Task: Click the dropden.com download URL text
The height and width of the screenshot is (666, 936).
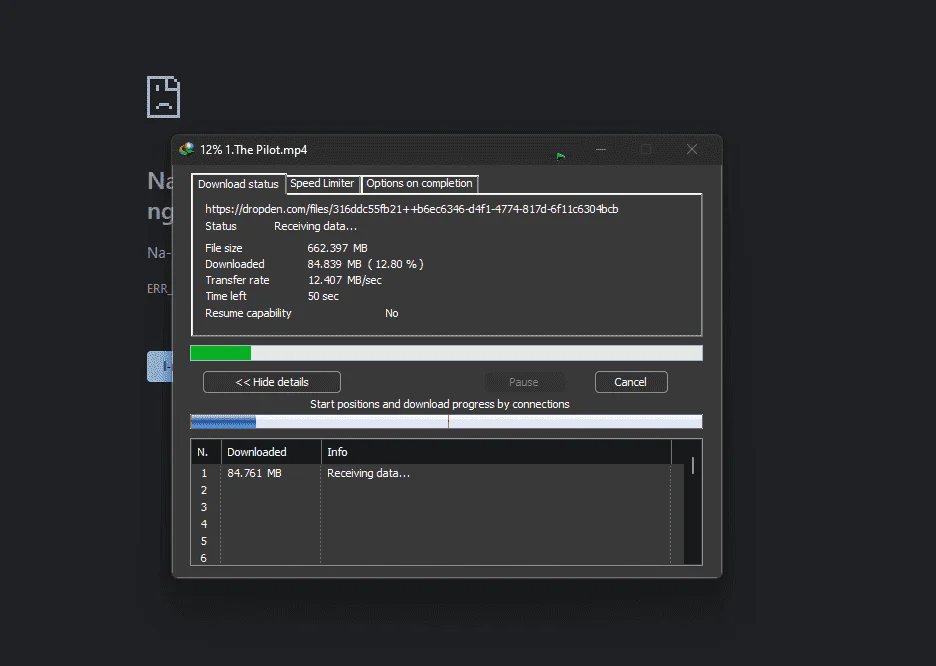Action: 411,209
